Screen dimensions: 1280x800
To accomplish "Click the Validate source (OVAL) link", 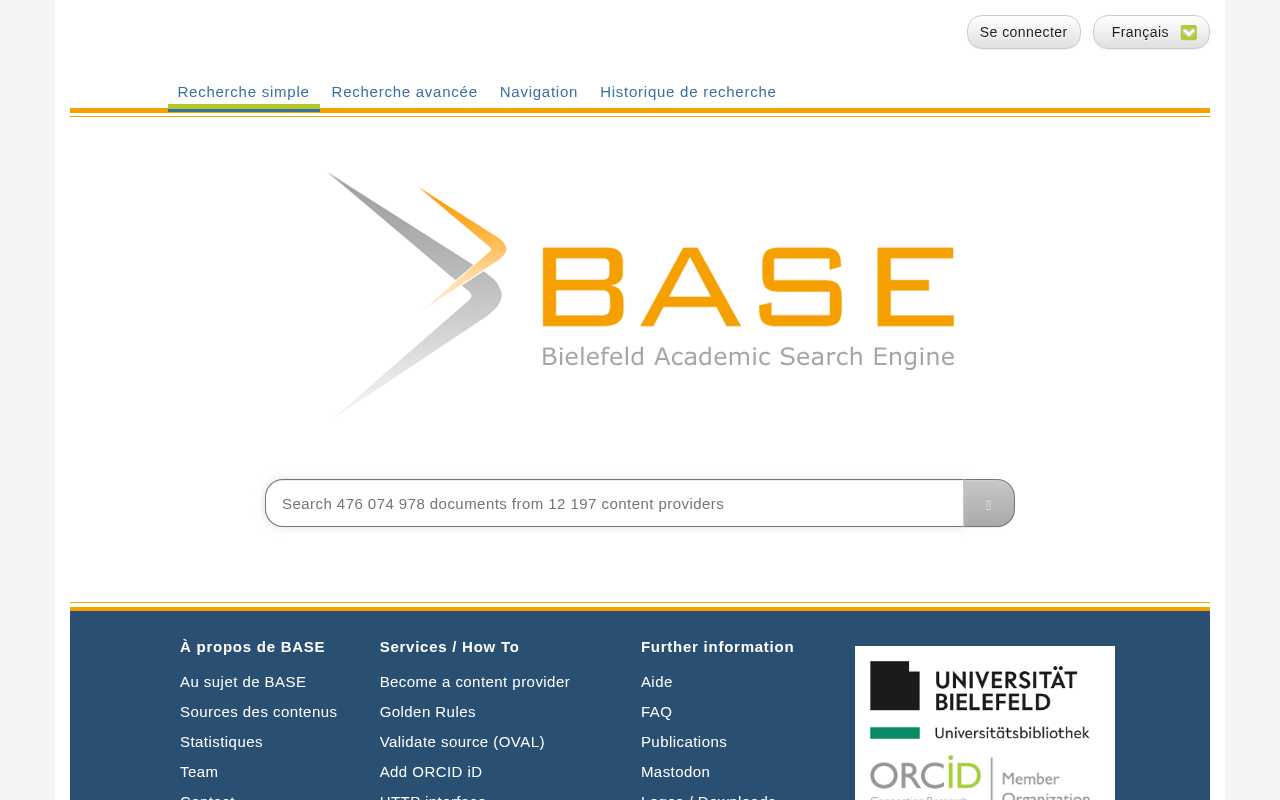I will [x=462, y=741].
